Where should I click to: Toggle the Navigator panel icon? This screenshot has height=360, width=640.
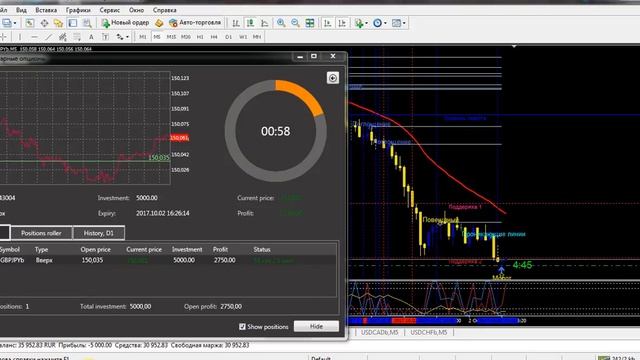(x=58, y=23)
